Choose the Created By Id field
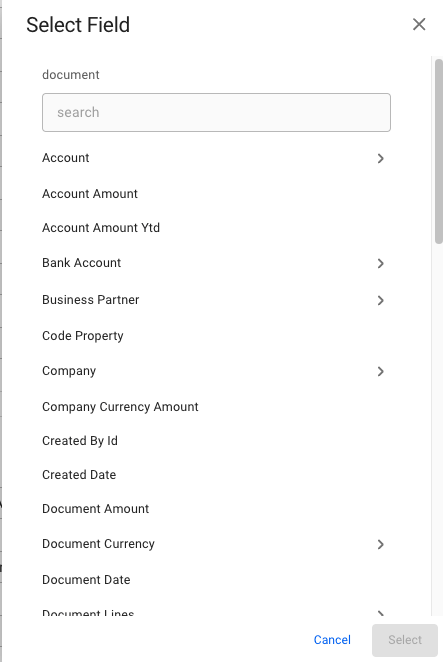The width and height of the screenshot is (443, 662). click(x=80, y=441)
